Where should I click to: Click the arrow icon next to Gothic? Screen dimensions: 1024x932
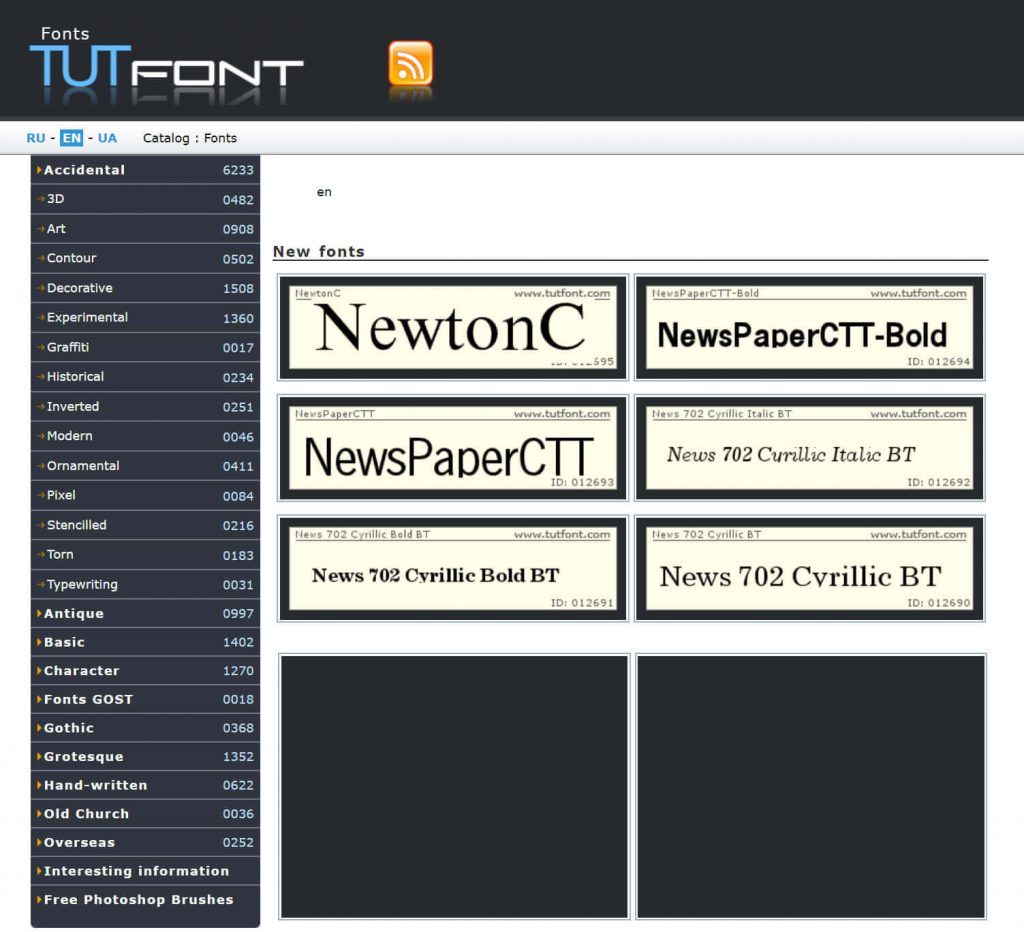point(40,728)
